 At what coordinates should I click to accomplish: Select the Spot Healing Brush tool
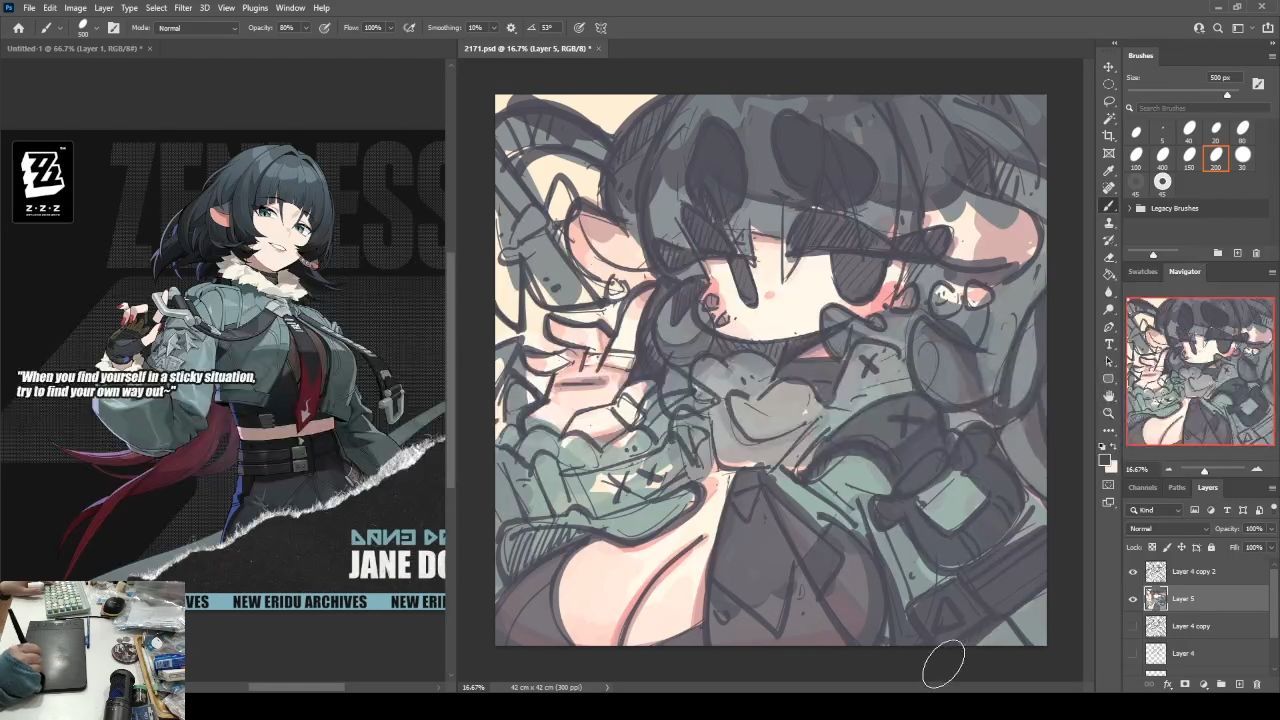click(x=1109, y=188)
